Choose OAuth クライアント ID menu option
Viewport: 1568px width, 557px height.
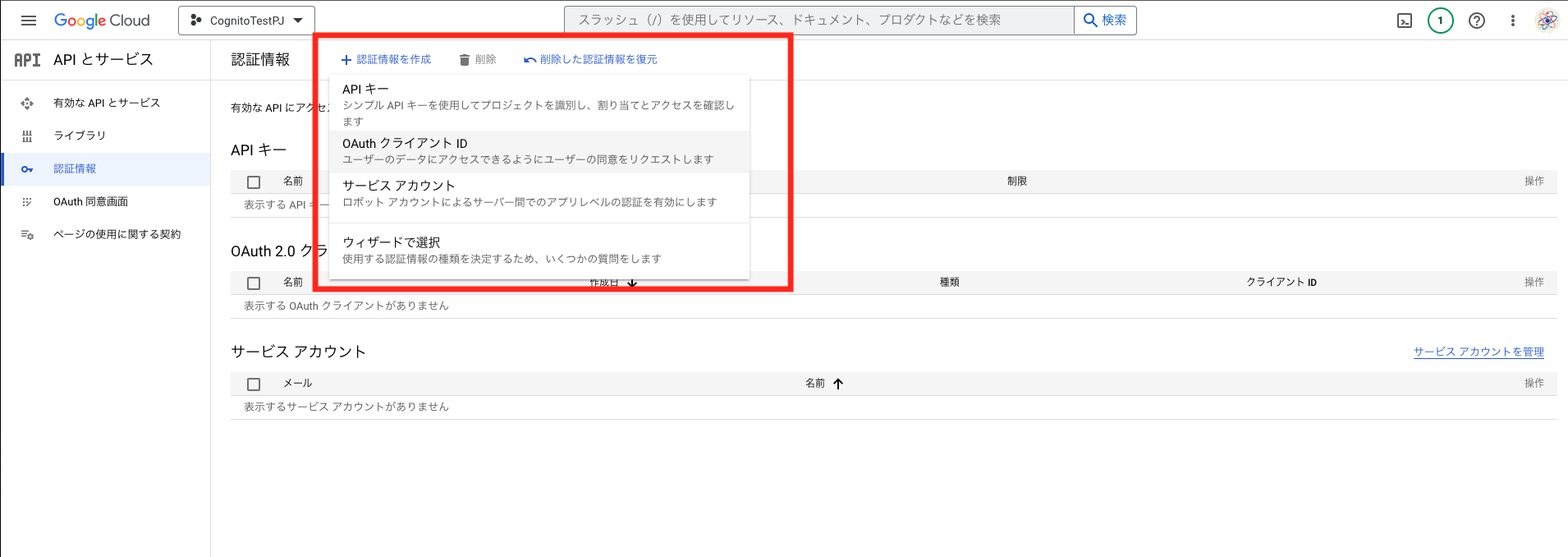[539, 151]
